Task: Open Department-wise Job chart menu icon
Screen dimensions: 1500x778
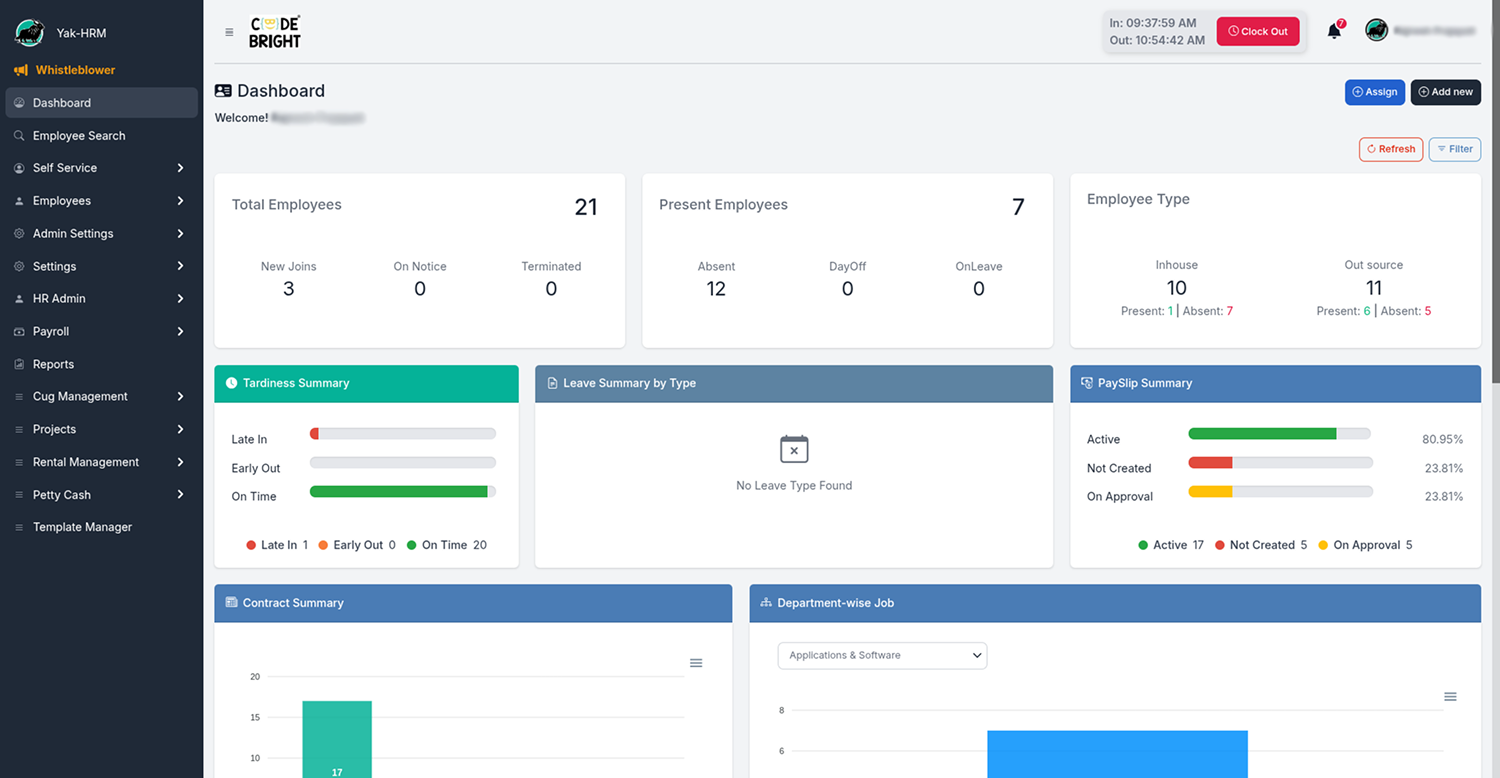Action: tap(1450, 697)
